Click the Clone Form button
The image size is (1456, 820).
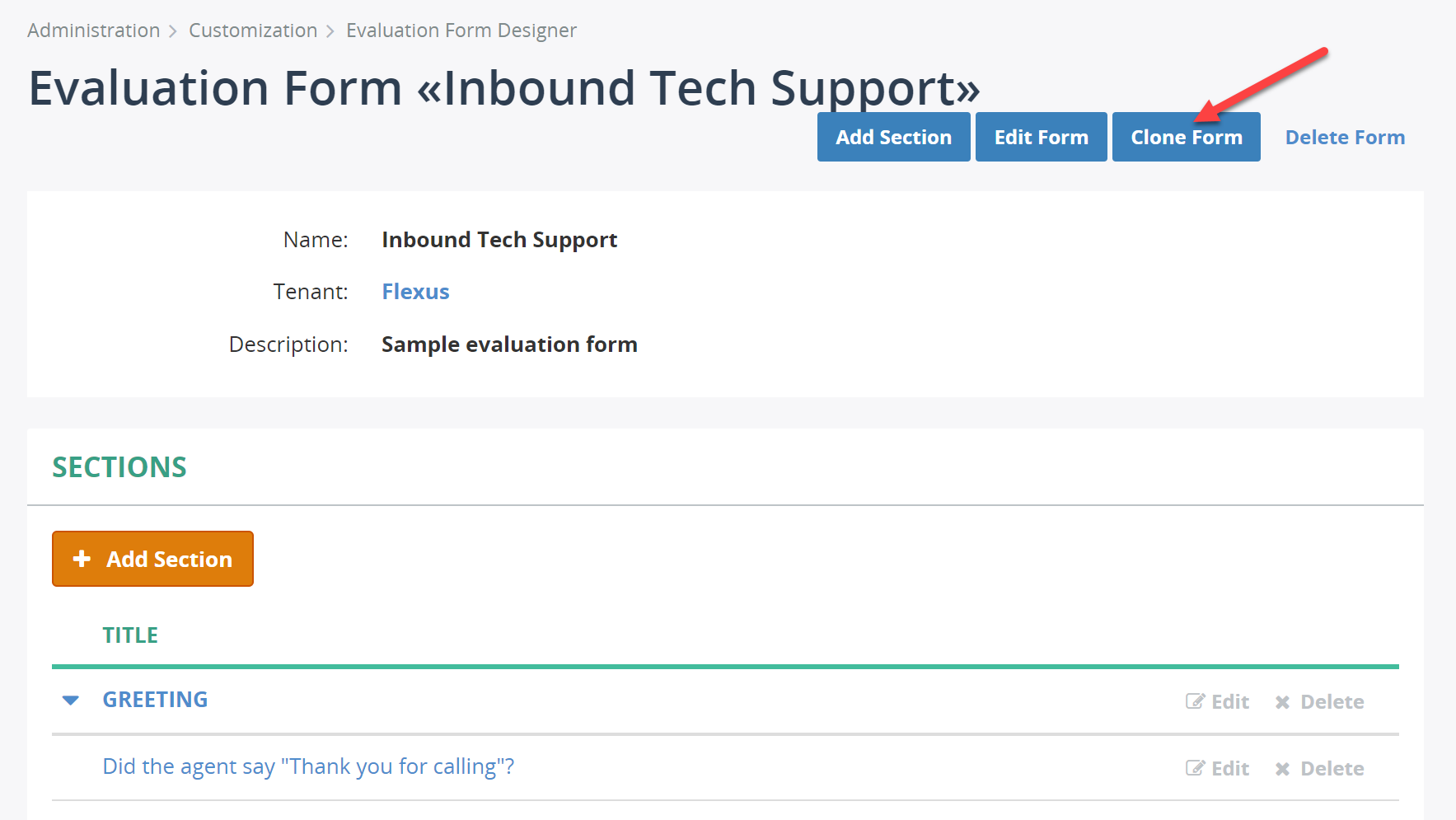(1186, 137)
